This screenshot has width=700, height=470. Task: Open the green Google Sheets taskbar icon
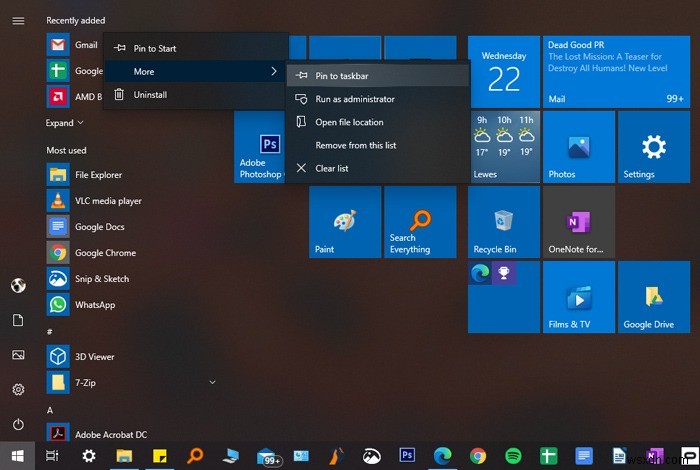(548, 456)
